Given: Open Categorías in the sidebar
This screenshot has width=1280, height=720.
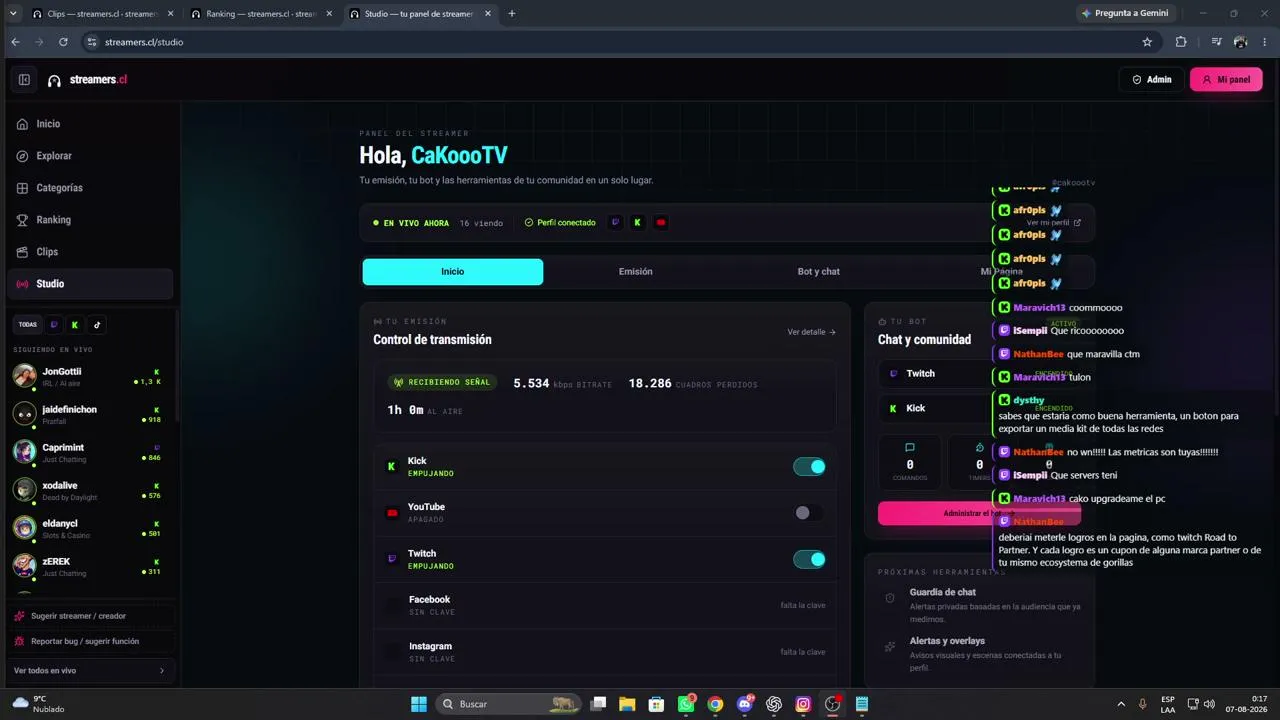Looking at the screenshot, I should coord(90,188).
